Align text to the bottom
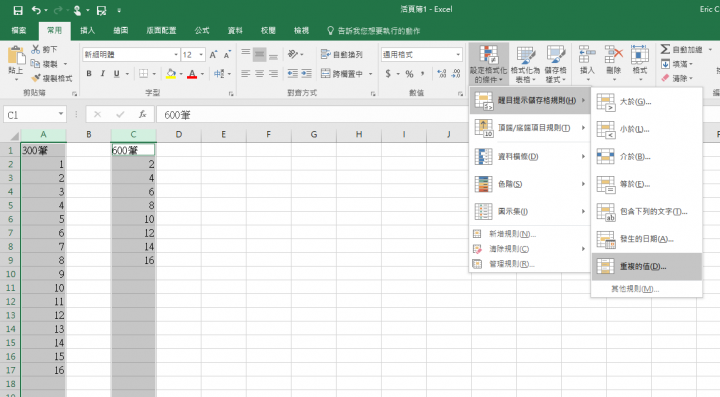The image size is (720, 397). 273,55
